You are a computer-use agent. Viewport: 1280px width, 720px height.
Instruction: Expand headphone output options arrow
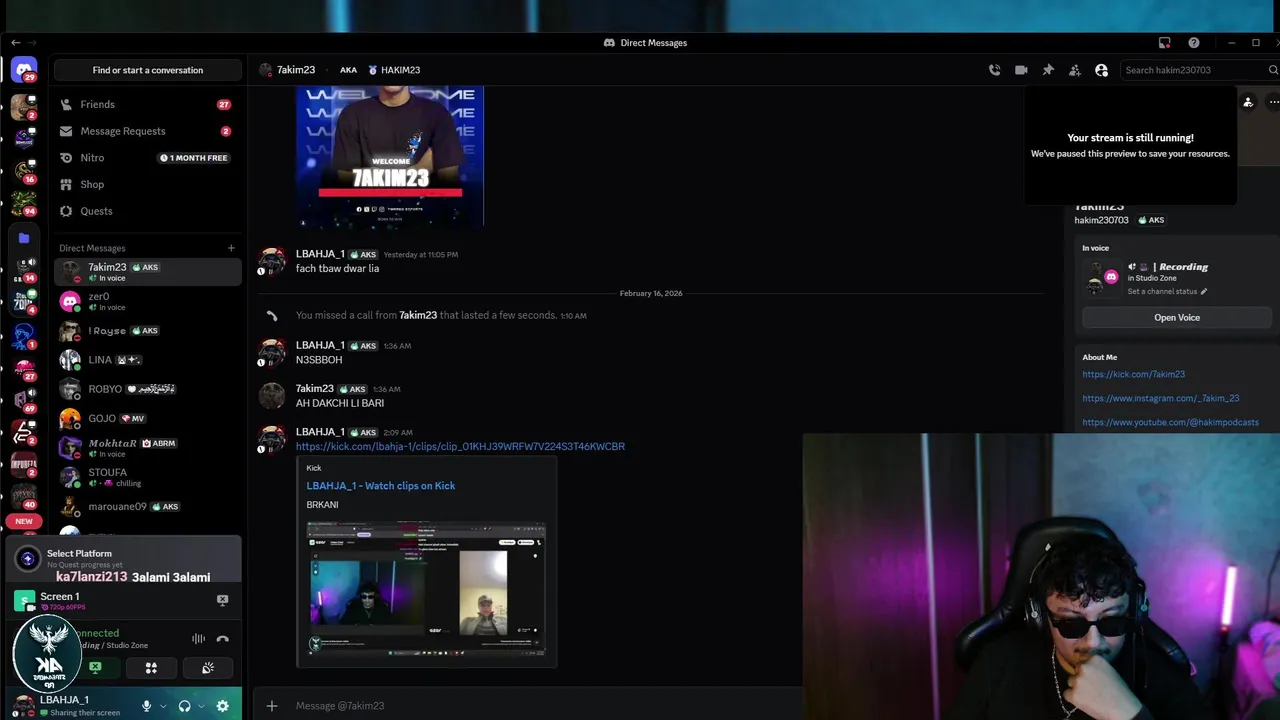pyautogui.click(x=201, y=706)
